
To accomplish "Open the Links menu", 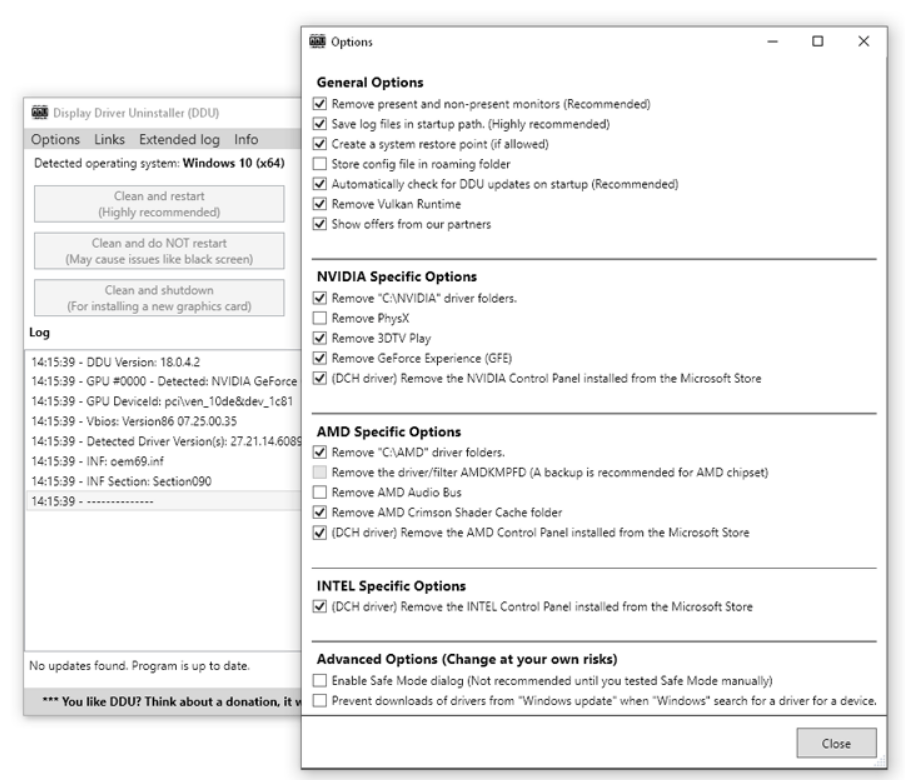I will [x=112, y=138].
